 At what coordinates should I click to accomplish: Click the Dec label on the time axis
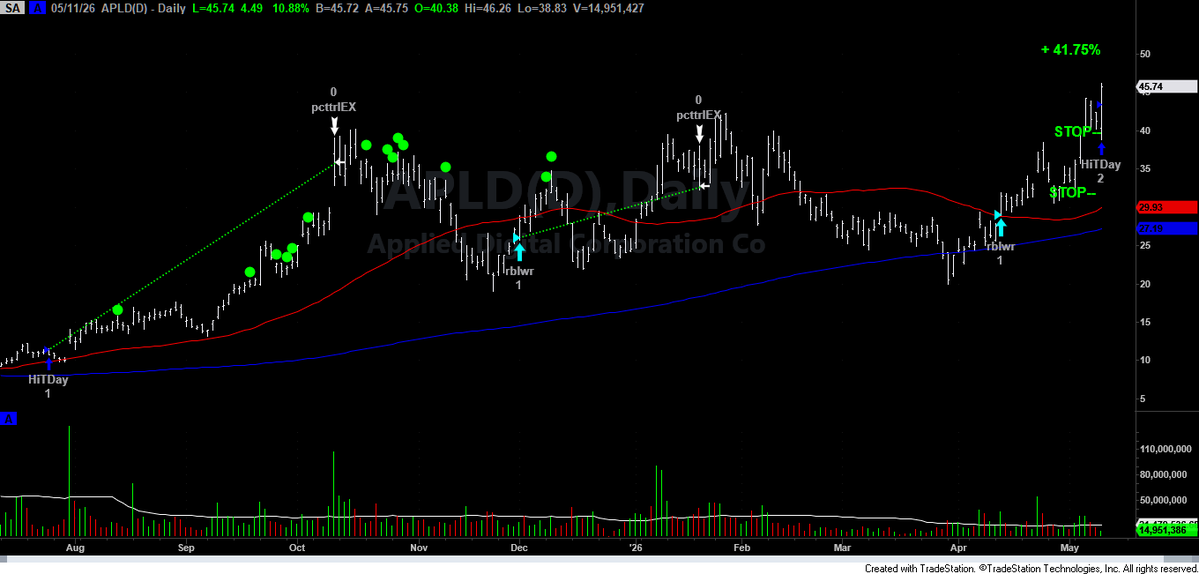(x=519, y=548)
